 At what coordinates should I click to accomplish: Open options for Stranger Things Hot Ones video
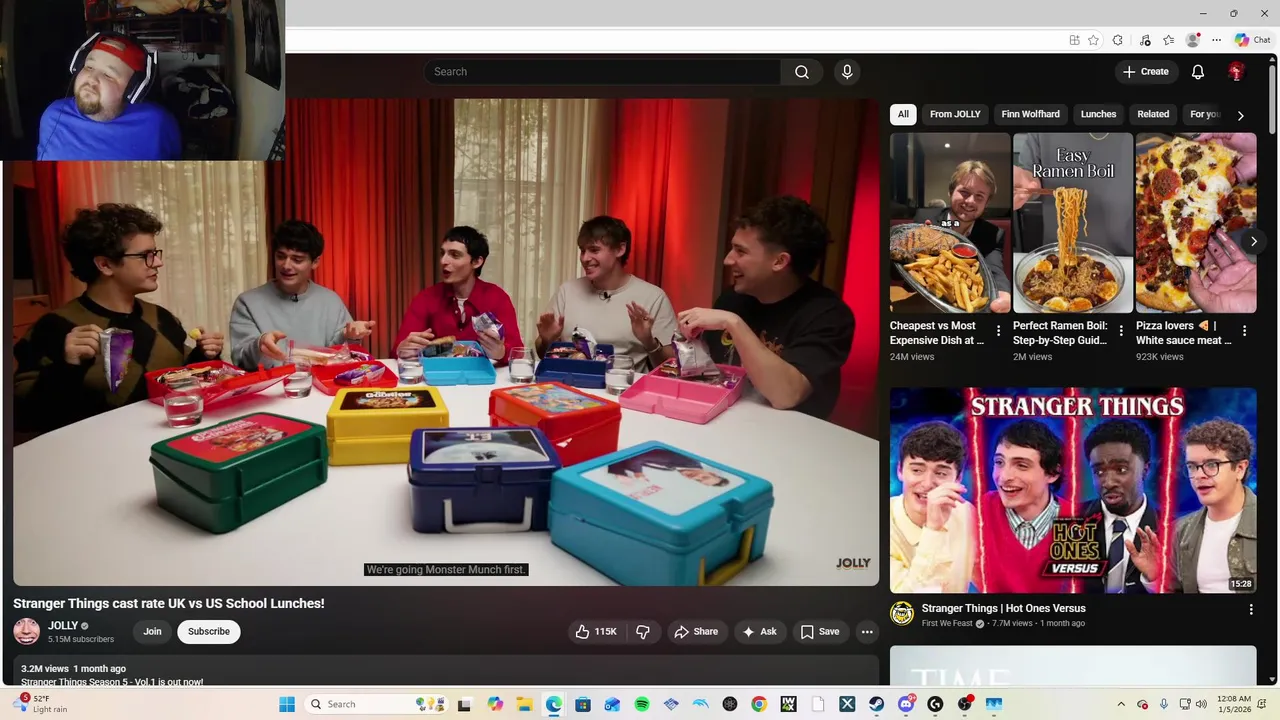[1250, 609]
